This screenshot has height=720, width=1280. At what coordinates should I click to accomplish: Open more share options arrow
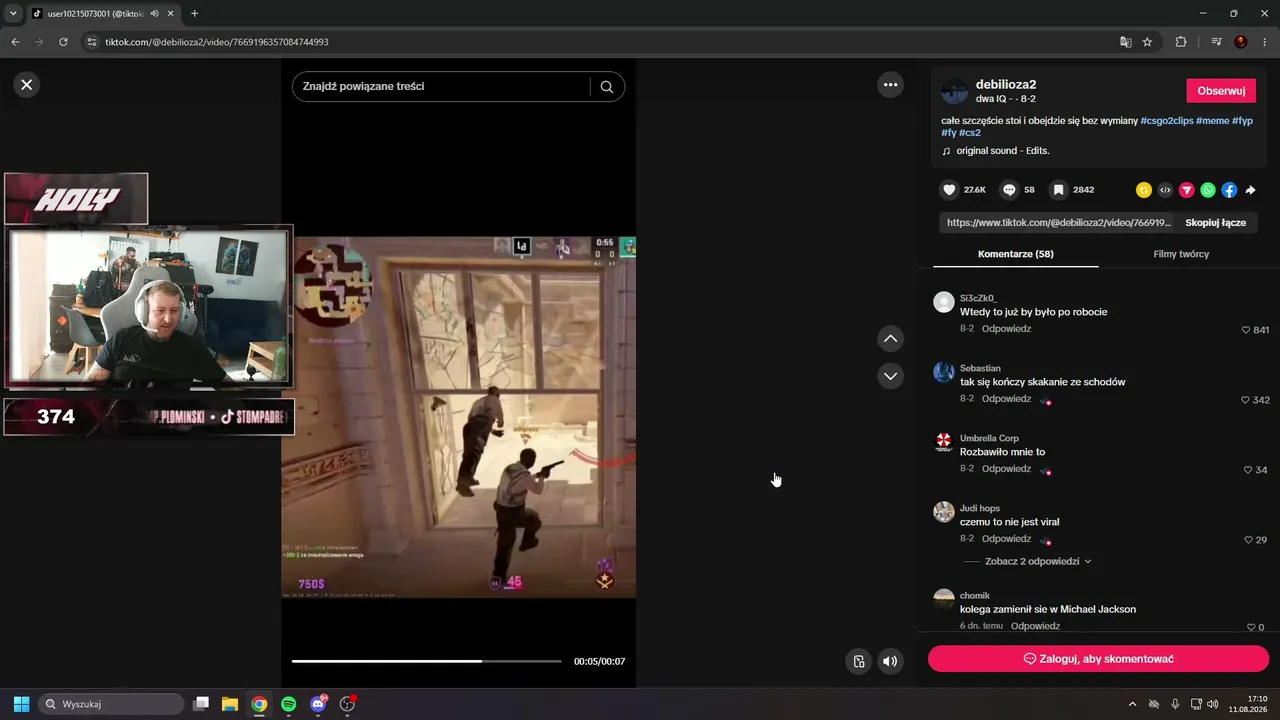click(x=1250, y=190)
